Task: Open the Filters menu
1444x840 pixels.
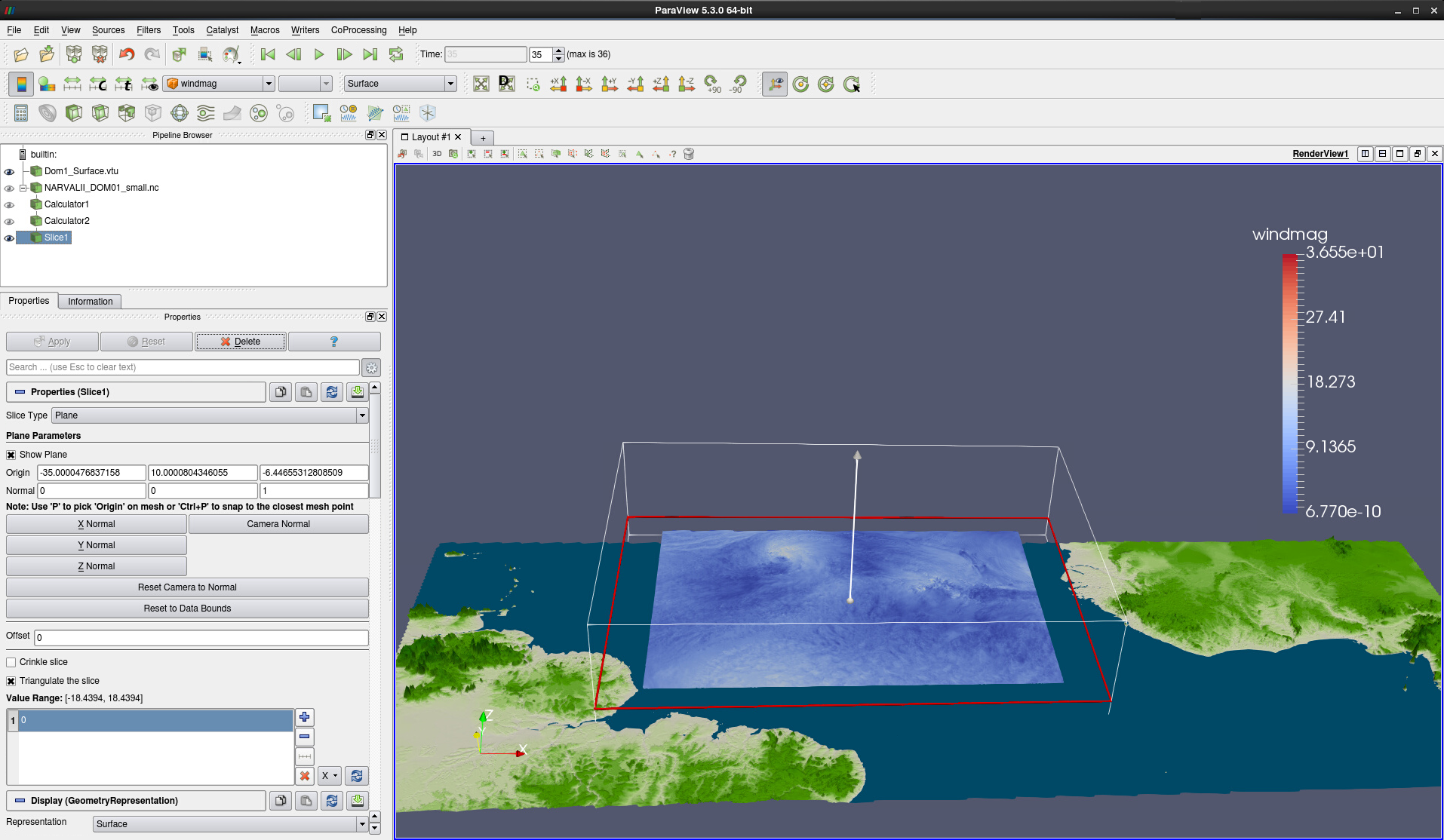Action: [148, 30]
